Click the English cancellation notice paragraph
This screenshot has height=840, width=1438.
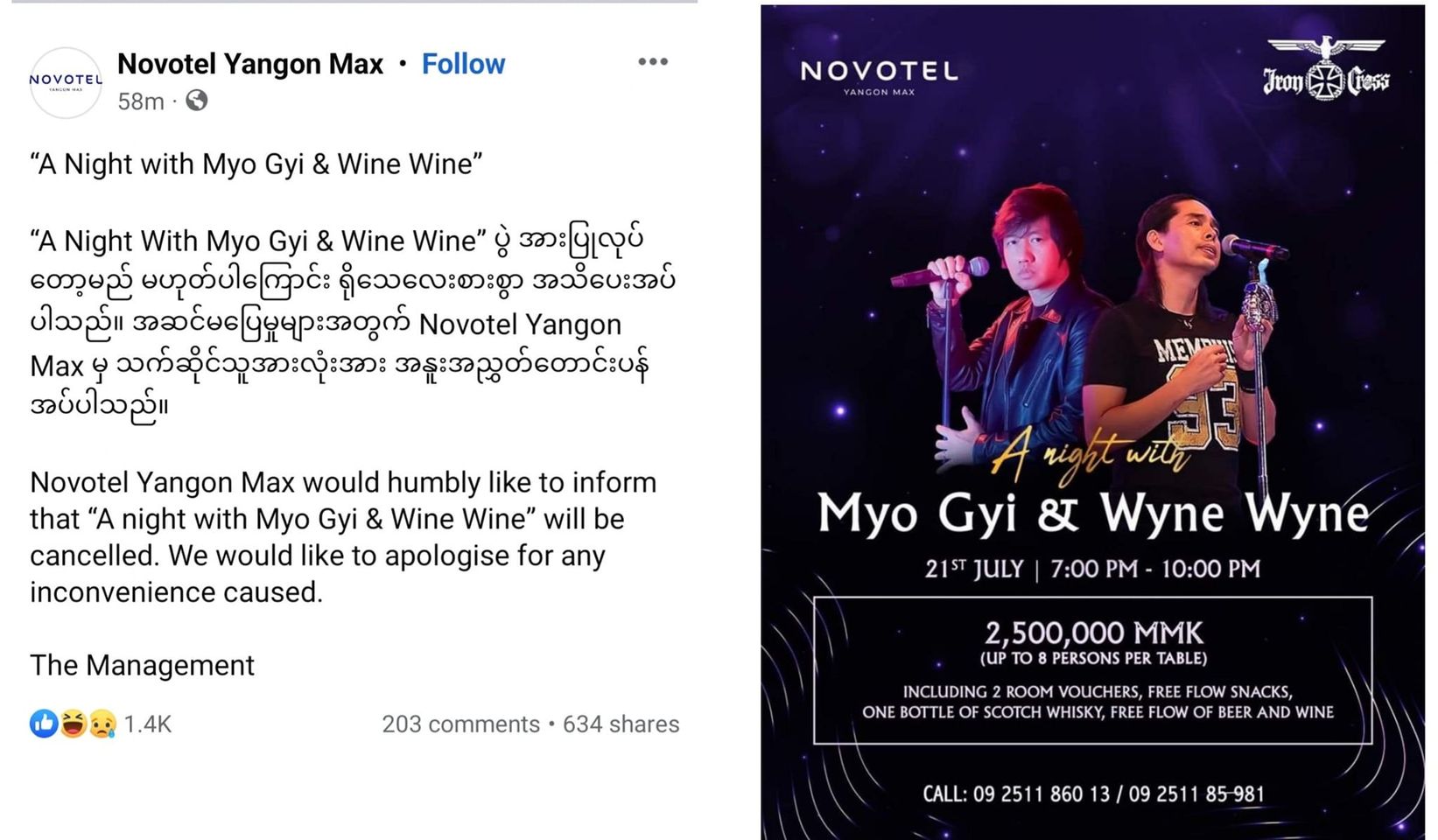pyautogui.click(x=343, y=537)
